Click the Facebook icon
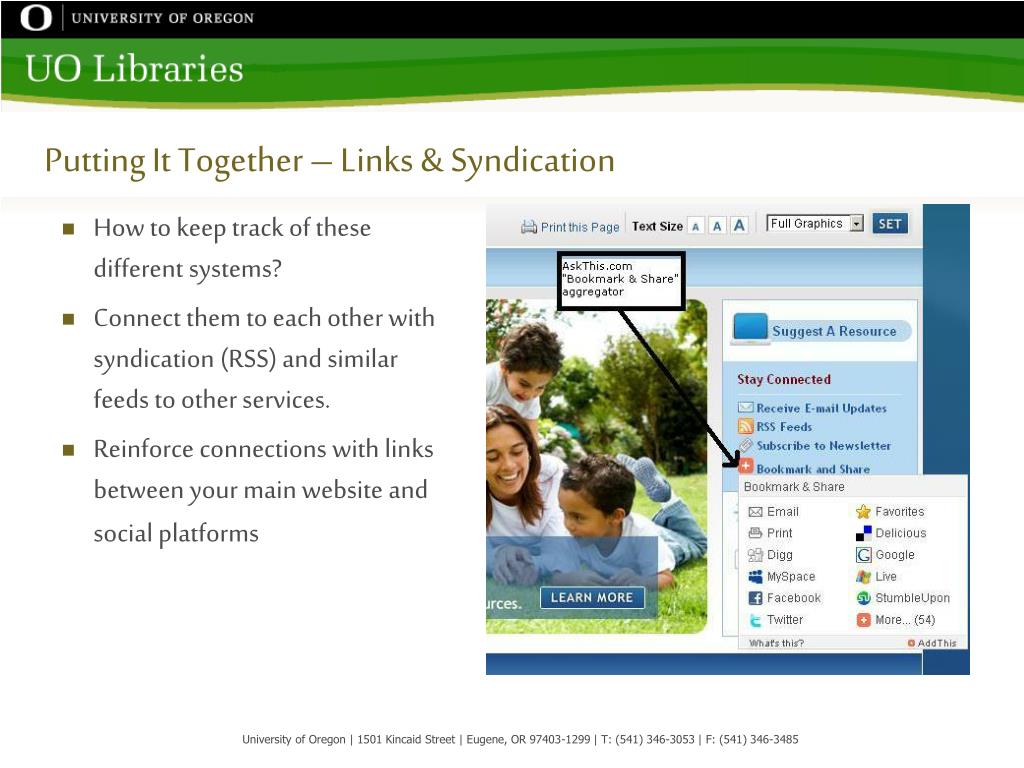The image size is (1024, 768). click(x=755, y=598)
